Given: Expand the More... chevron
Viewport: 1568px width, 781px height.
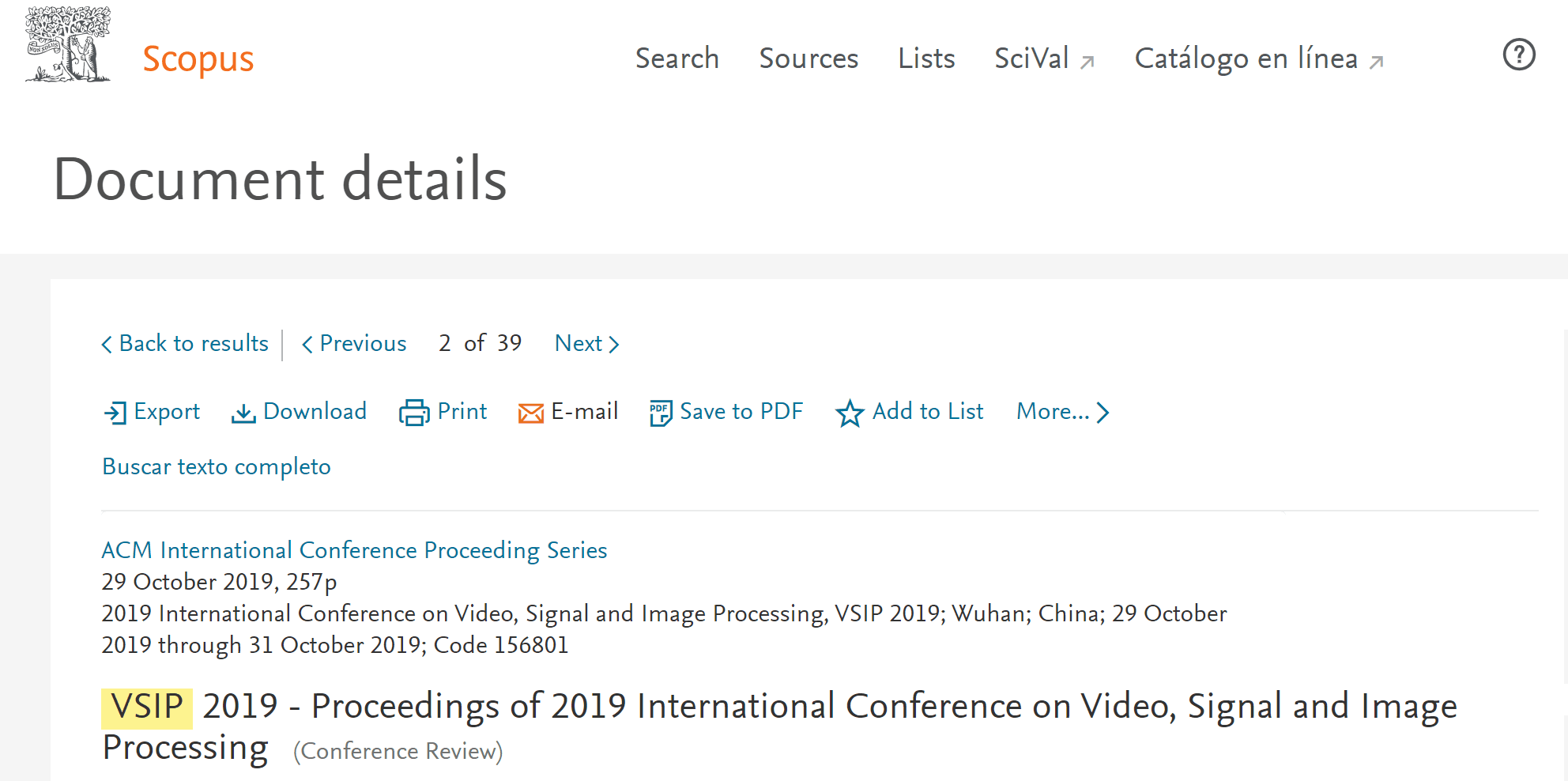Looking at the screenshot, I should click(x=1103, y=412).
